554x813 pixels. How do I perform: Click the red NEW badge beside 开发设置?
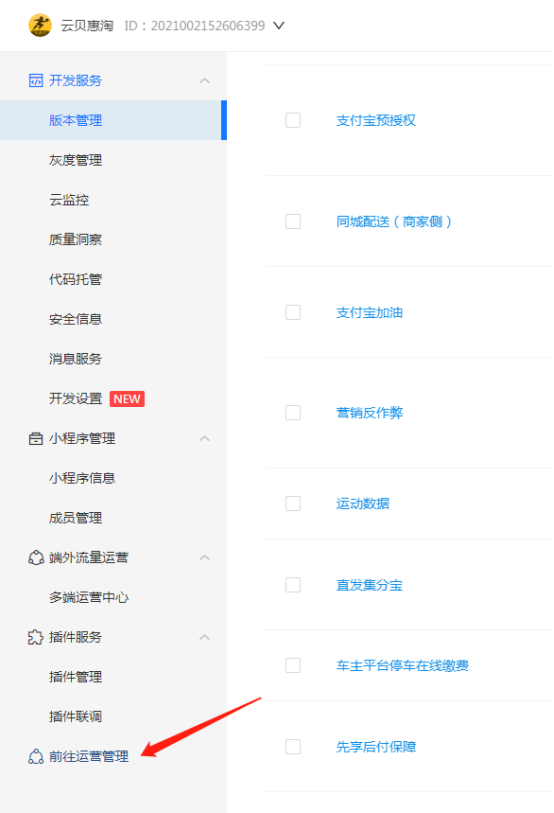pos(127,399)
